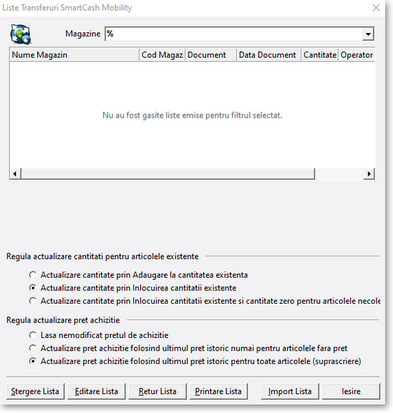
Task: Click the Stergere Lista button
Action: [35, 391]
